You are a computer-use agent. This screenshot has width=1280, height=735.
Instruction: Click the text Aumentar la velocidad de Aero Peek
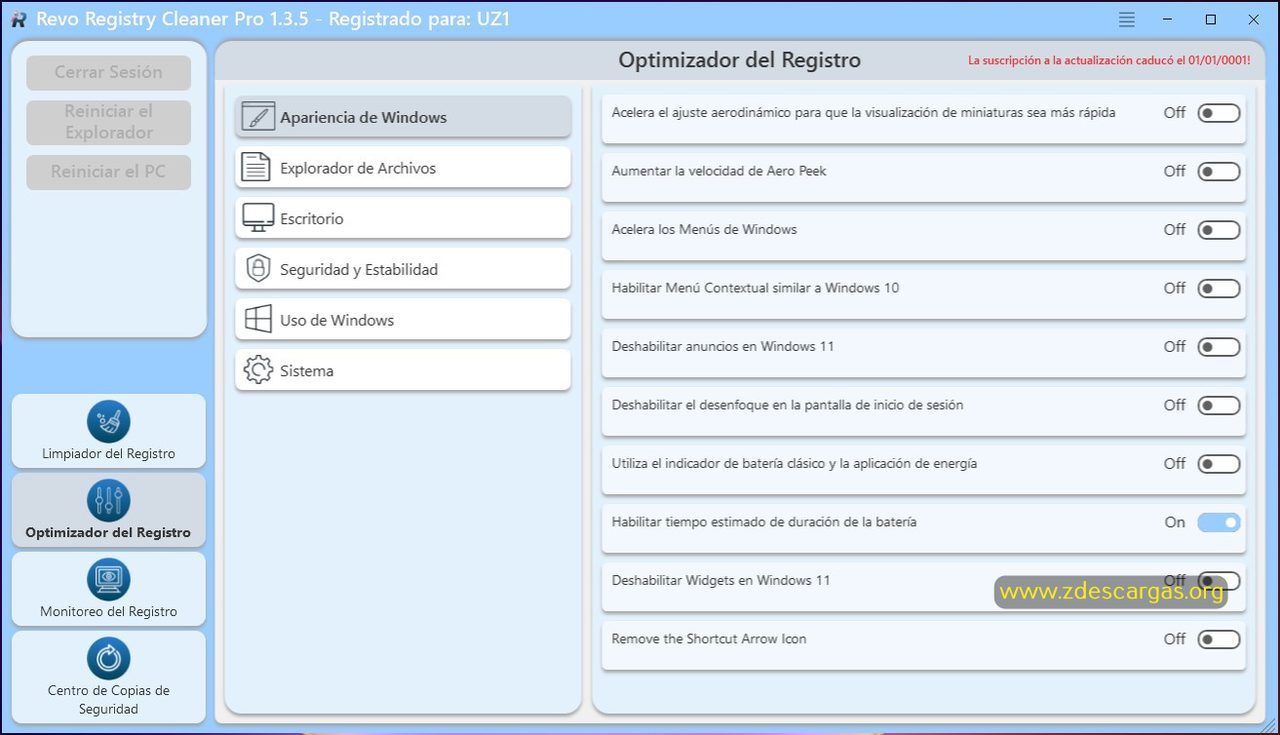pyautogui.click(x=719, y=171)
